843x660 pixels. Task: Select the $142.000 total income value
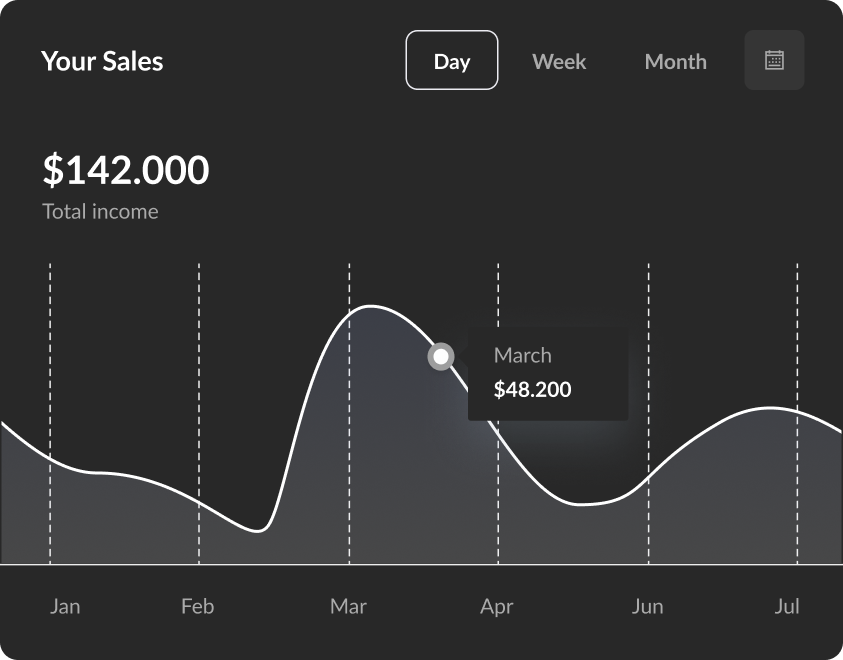click(126, 170)
